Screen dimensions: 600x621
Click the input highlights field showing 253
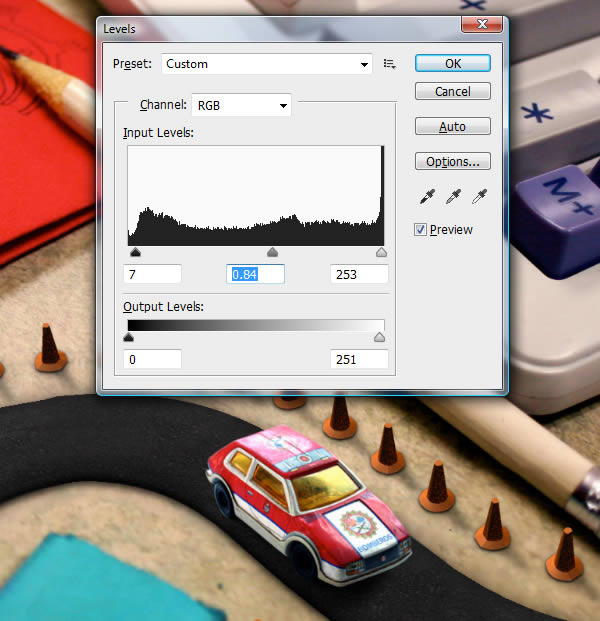(359, 274)
